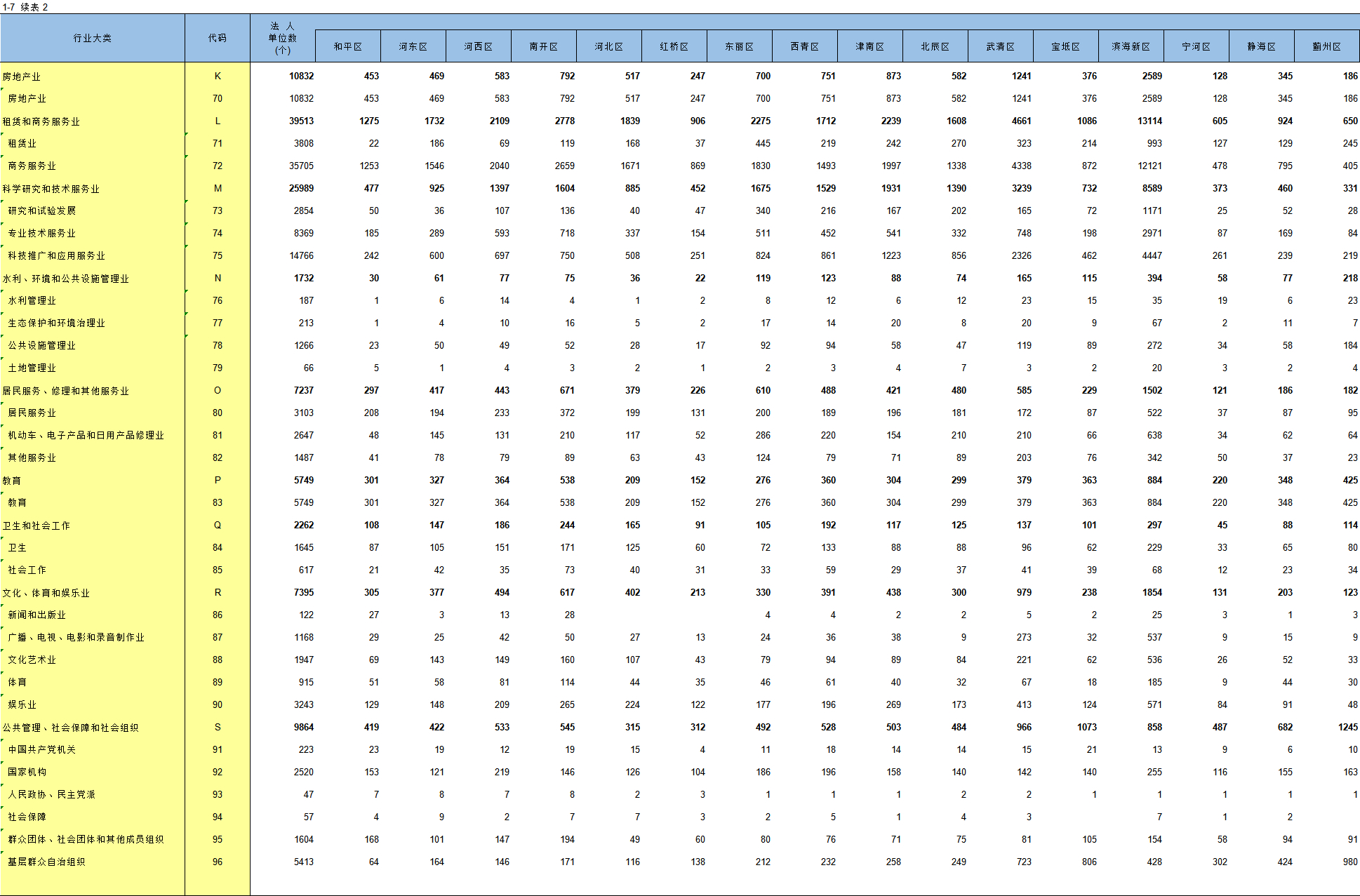
Task: Select the 卫生和社会工作 row label
Action: pos(36,525)
